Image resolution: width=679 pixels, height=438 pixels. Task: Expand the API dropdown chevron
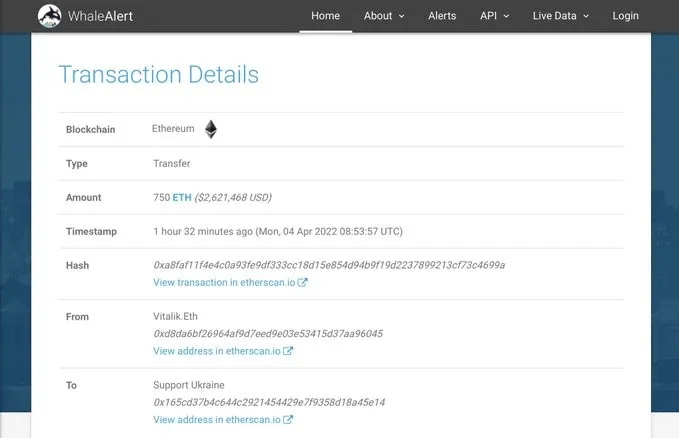click(x=506, y=16)
